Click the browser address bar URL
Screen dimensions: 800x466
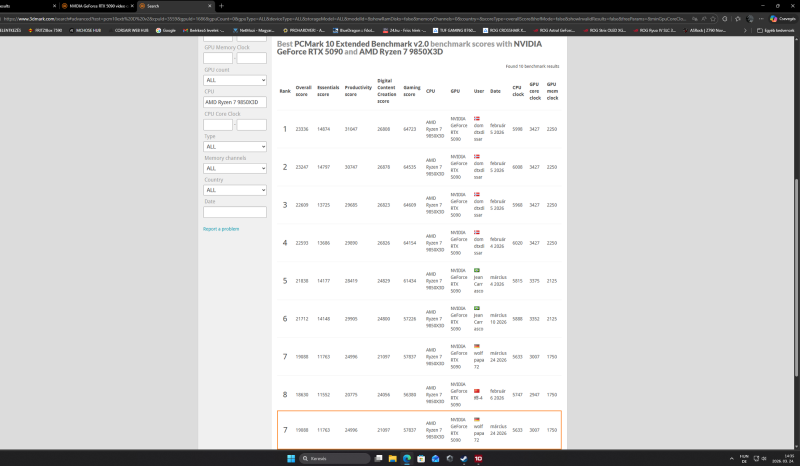point(345,18)
